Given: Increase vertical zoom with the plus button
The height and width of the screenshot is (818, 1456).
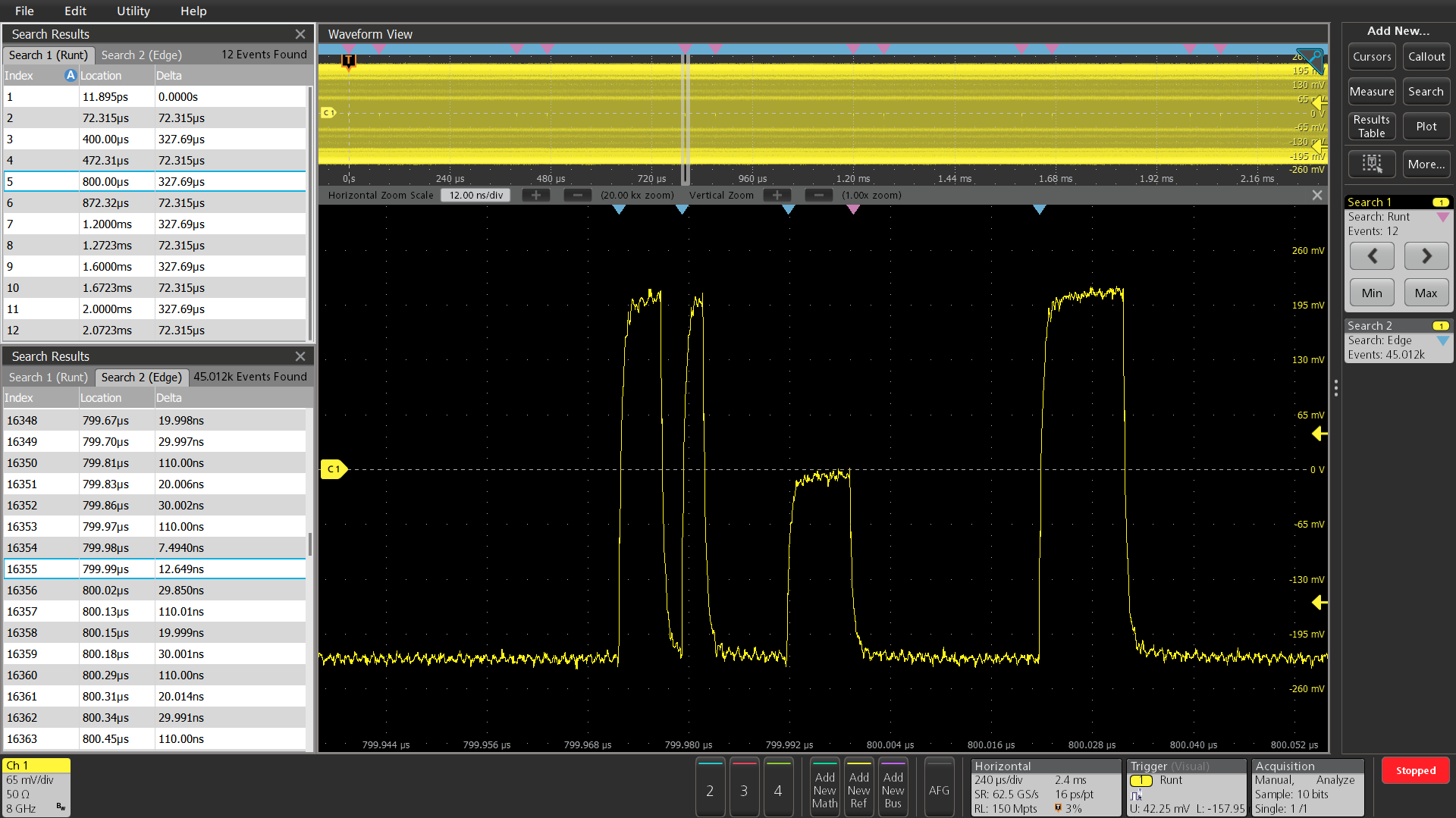Looking at the screenshot, I should coord(777,195).
